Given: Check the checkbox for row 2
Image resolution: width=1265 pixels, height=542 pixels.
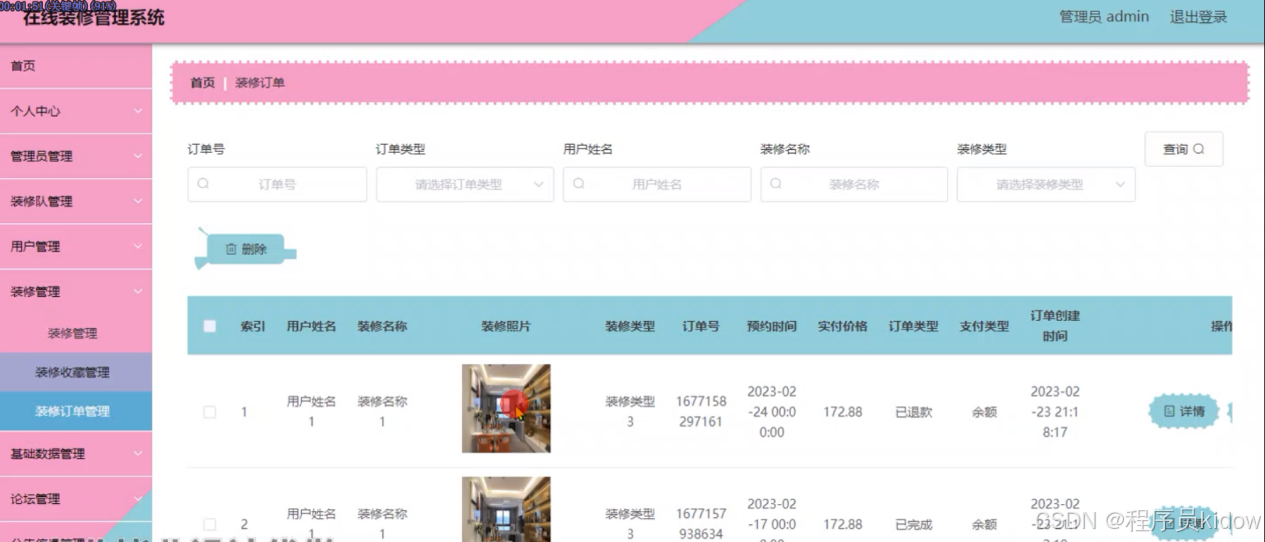Looking at the screenshot, I should point(209,524).
